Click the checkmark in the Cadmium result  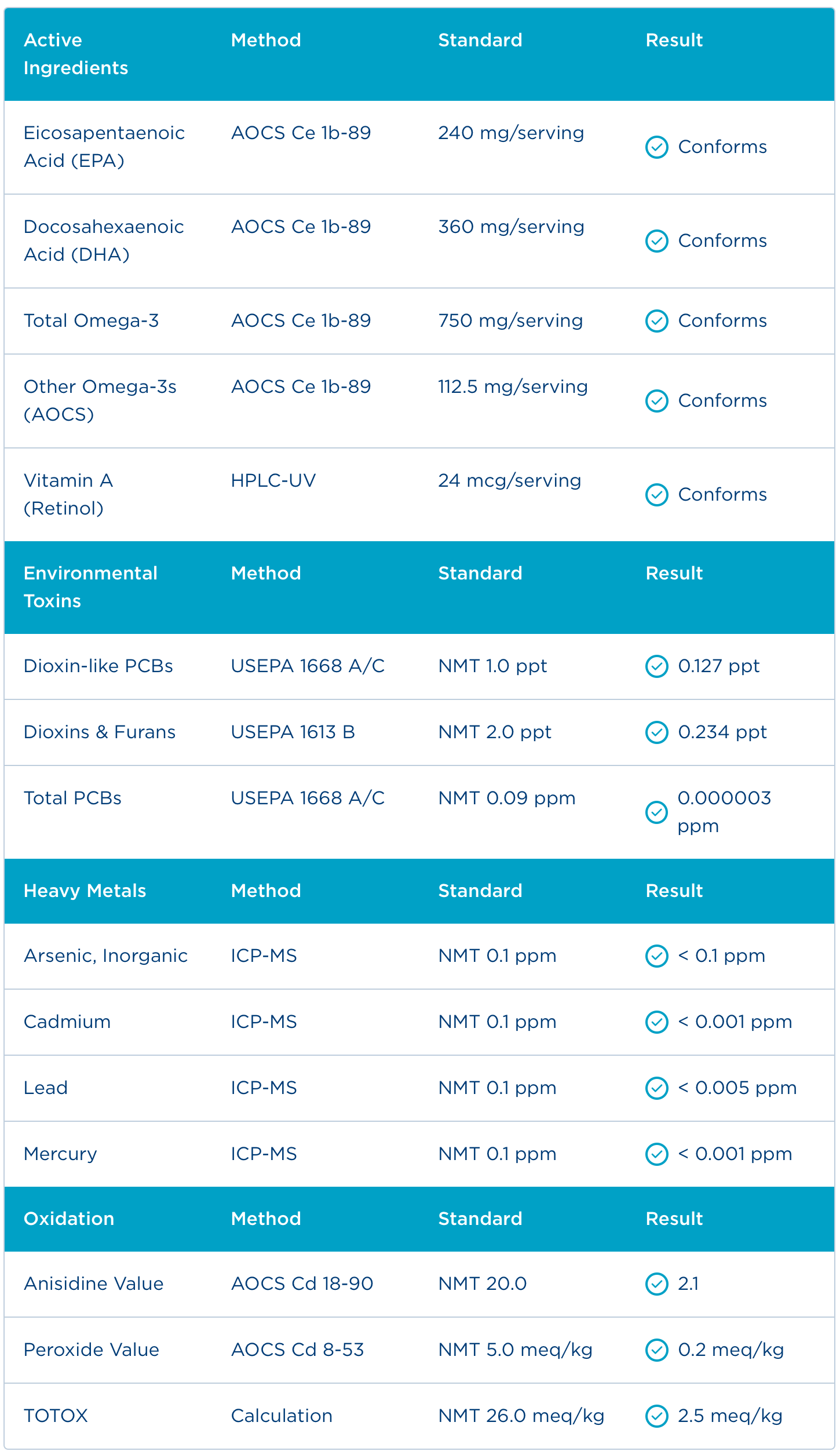point(656,1022)
